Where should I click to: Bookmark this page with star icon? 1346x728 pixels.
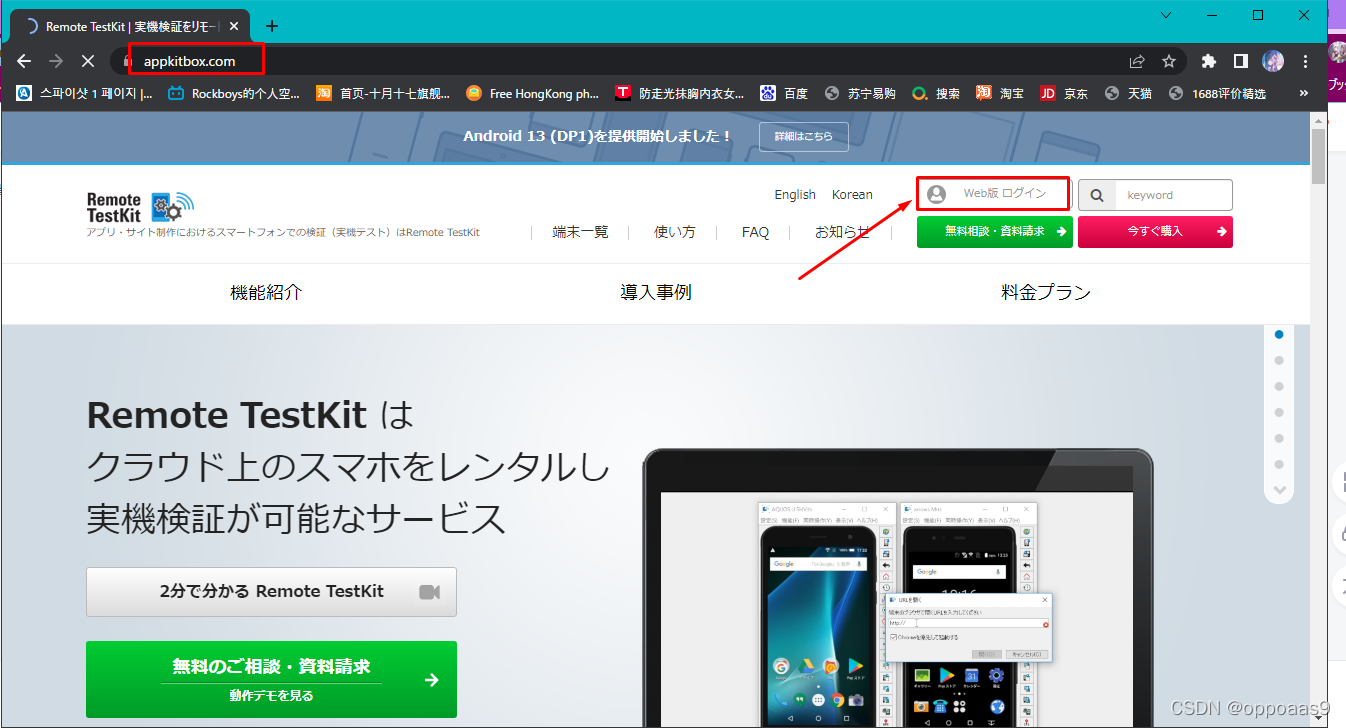(x=1169, y=61)
